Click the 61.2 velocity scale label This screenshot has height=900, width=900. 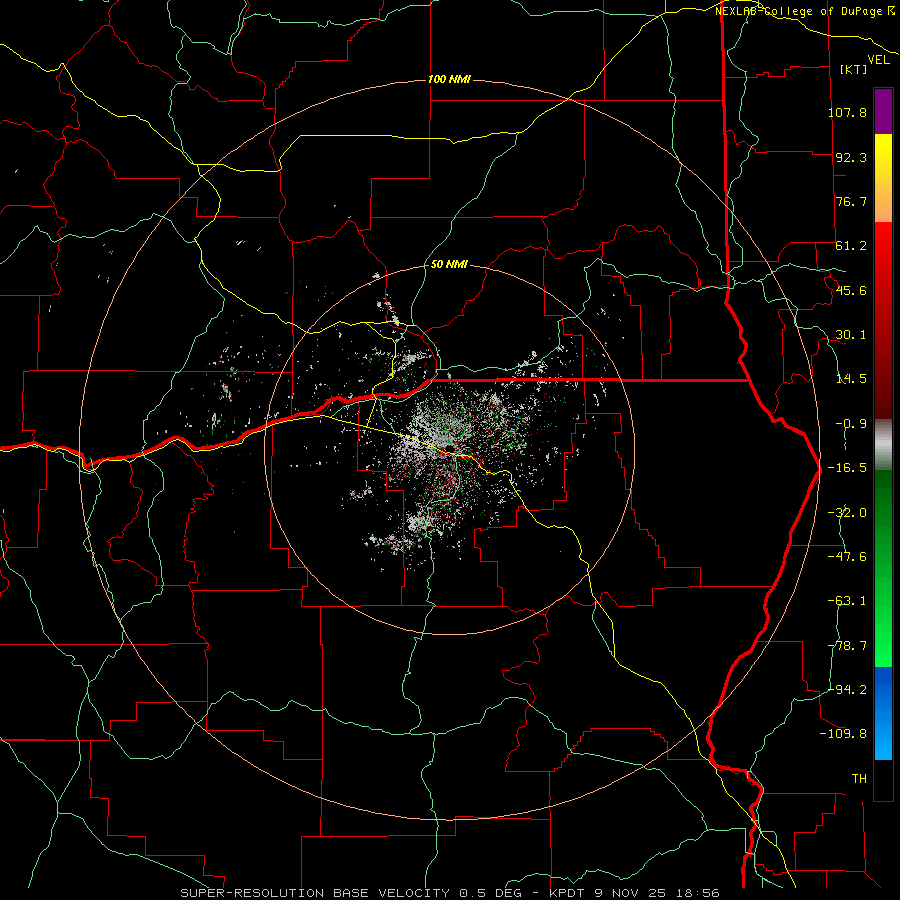(x=851, y=246)
